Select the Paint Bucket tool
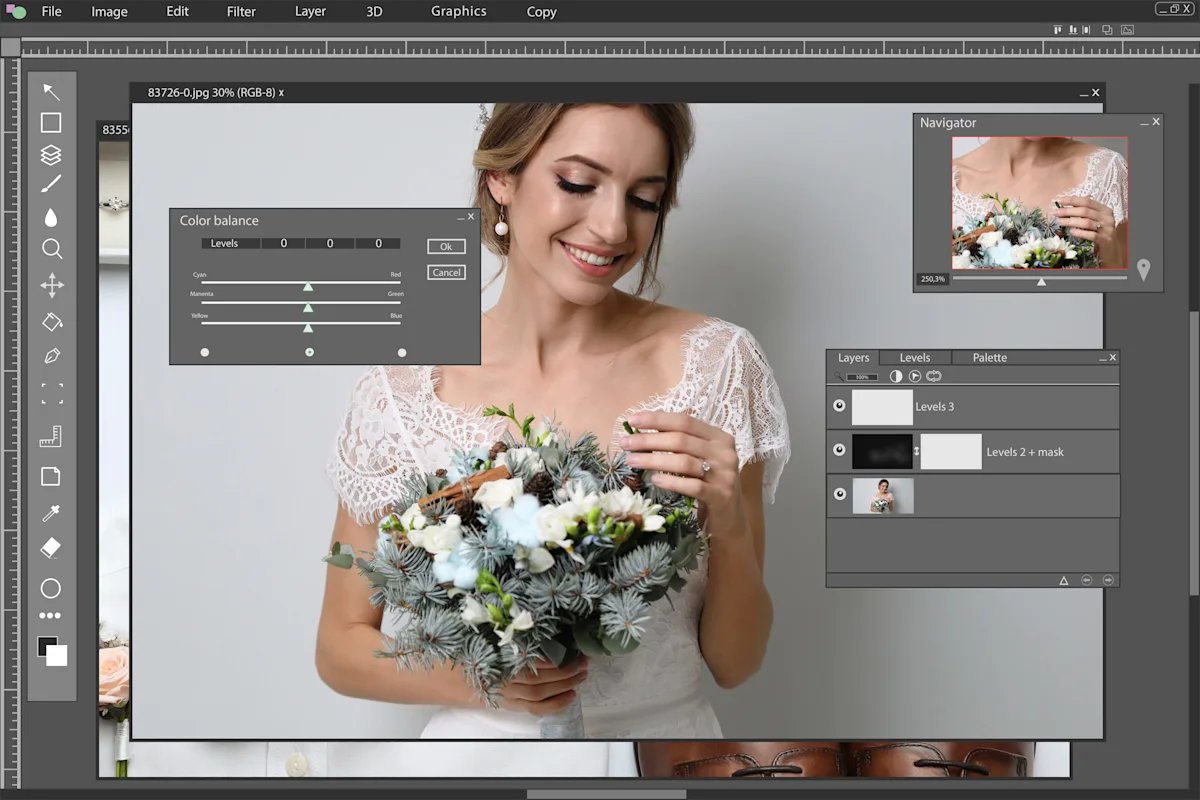The image size is (1200, 800). coord(51,321)
